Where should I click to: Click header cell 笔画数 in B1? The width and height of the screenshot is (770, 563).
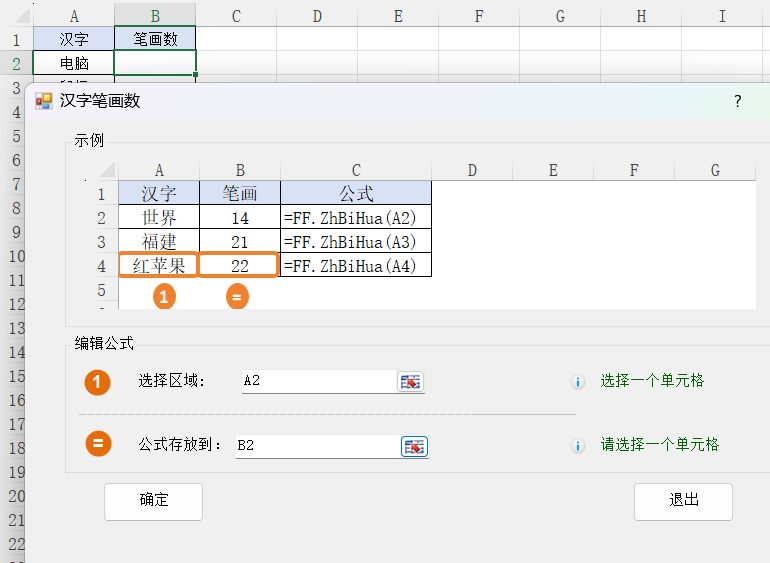[x=155, y=40]
